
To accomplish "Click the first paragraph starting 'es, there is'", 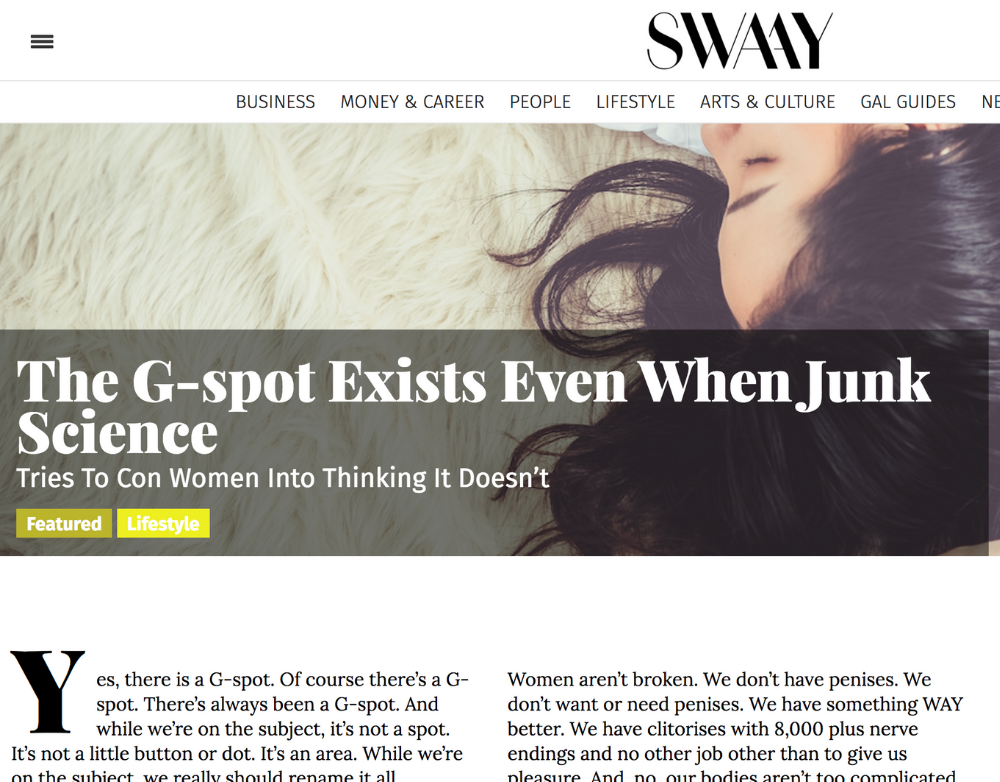I will pyautogui.click(x=240, y=728).
